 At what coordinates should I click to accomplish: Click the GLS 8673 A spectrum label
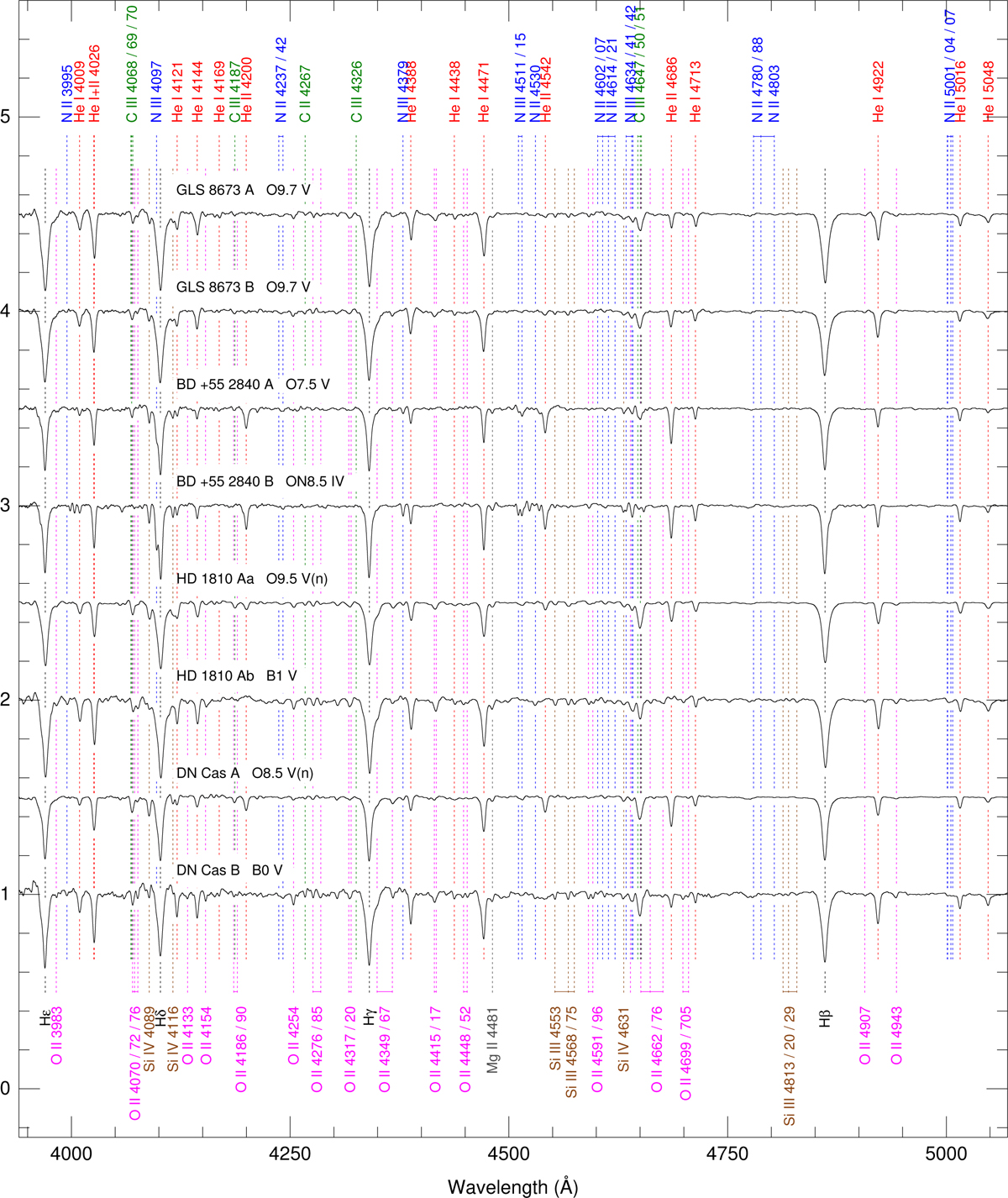243,190
